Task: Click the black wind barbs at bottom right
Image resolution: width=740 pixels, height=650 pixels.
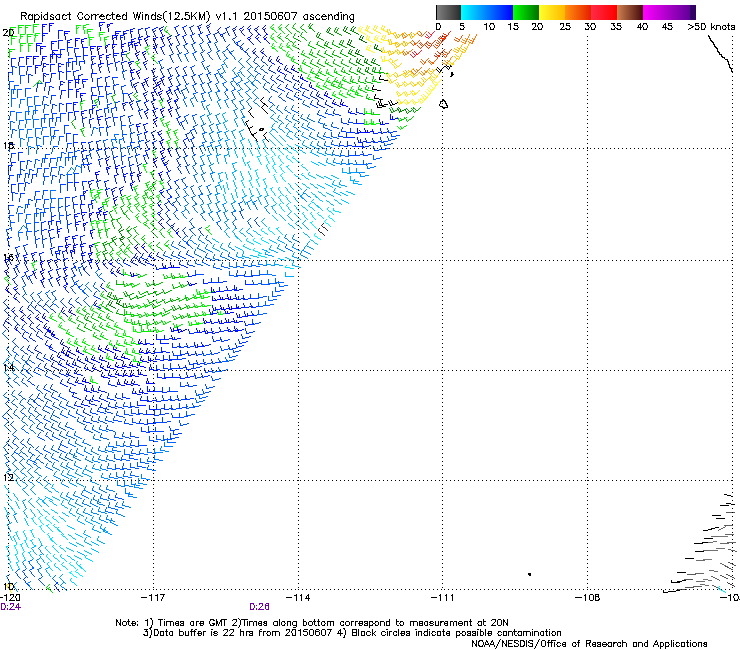Action: point(701,543)
